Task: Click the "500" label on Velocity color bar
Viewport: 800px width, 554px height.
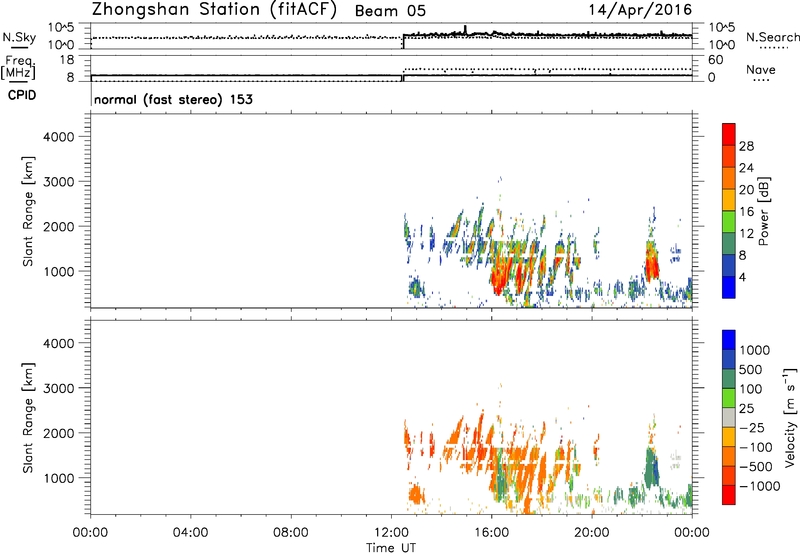Action: [x=751, y=370]
